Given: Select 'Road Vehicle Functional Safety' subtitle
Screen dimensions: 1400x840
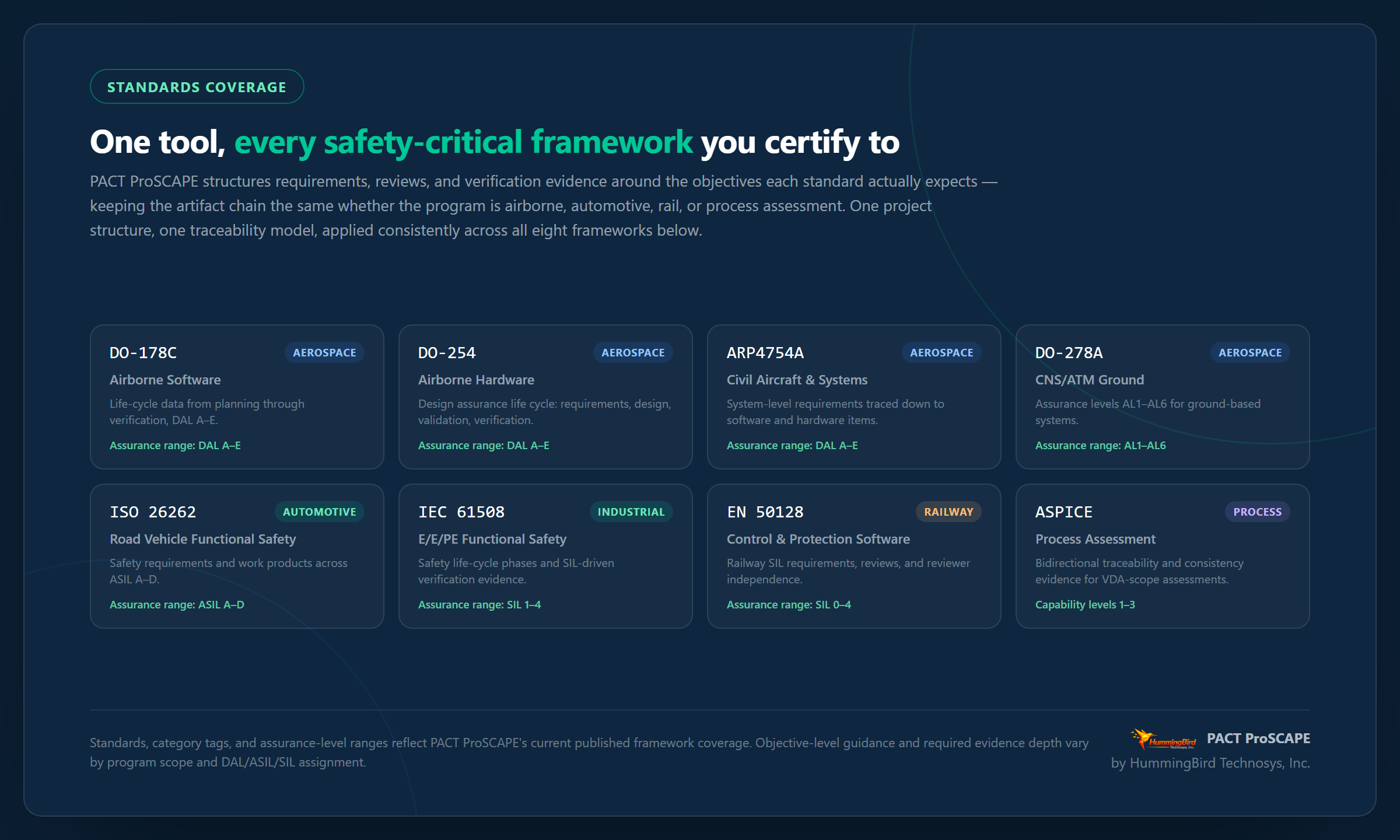Looking at the screenshot, I should (203, 539).
